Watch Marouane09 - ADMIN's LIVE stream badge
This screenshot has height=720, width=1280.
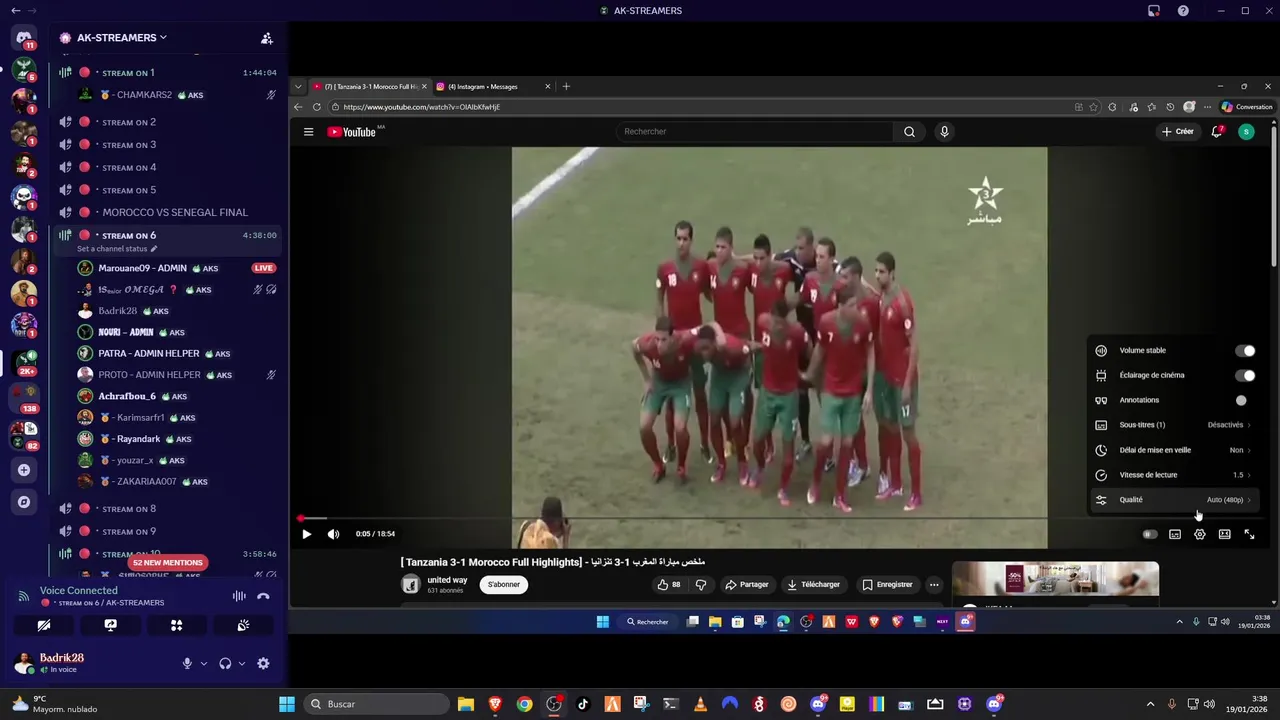(x=263, y=268)
